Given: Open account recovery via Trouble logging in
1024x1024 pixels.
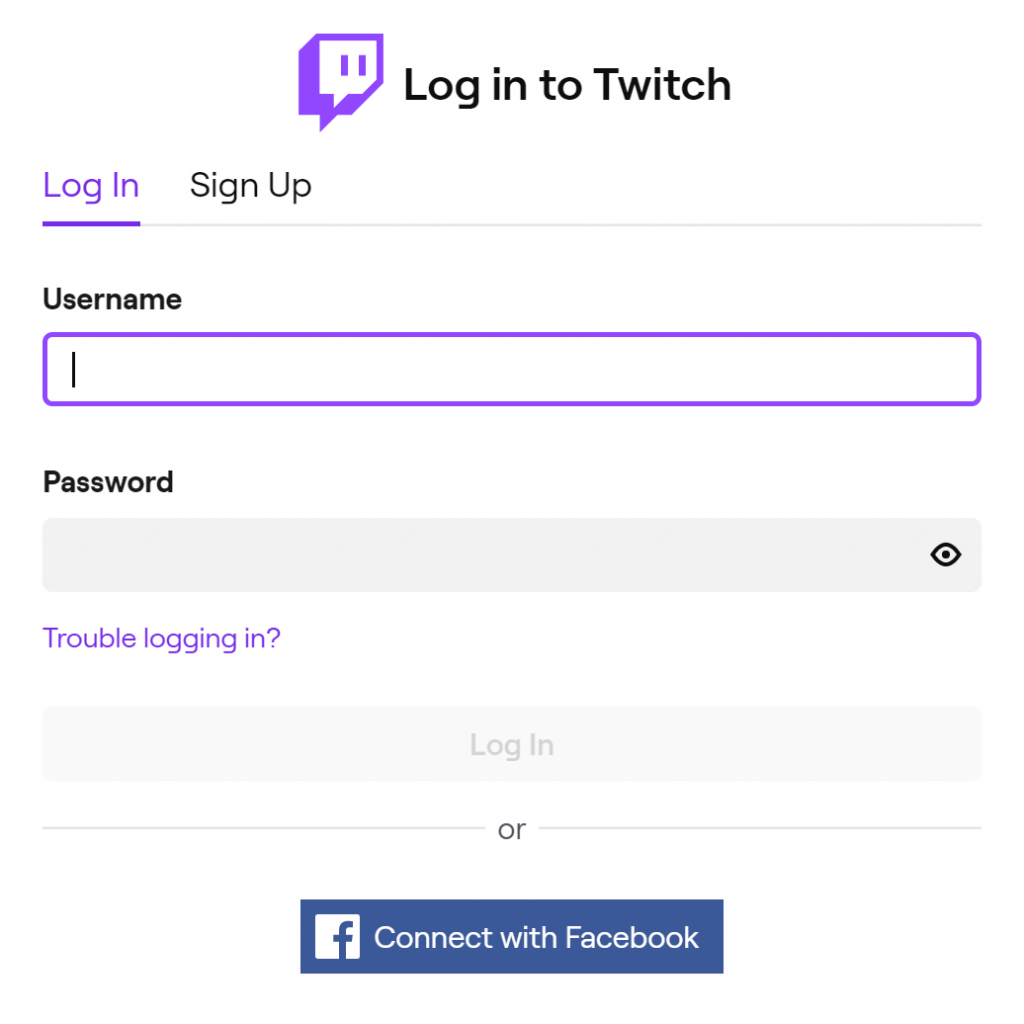Looking at the screenshot, I should (161, 638).
